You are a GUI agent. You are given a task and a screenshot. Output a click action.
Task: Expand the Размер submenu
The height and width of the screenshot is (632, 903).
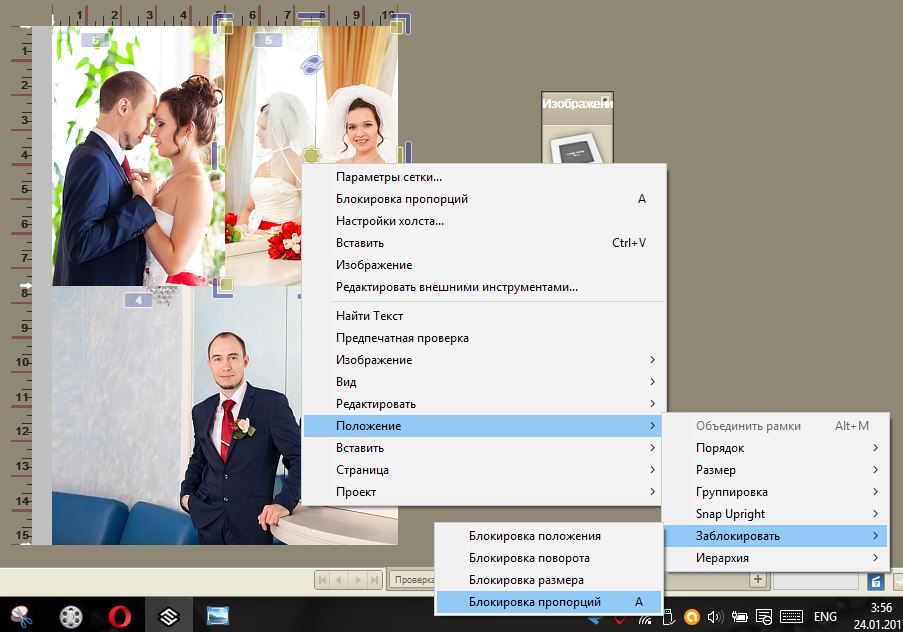[x=776, y=470]
